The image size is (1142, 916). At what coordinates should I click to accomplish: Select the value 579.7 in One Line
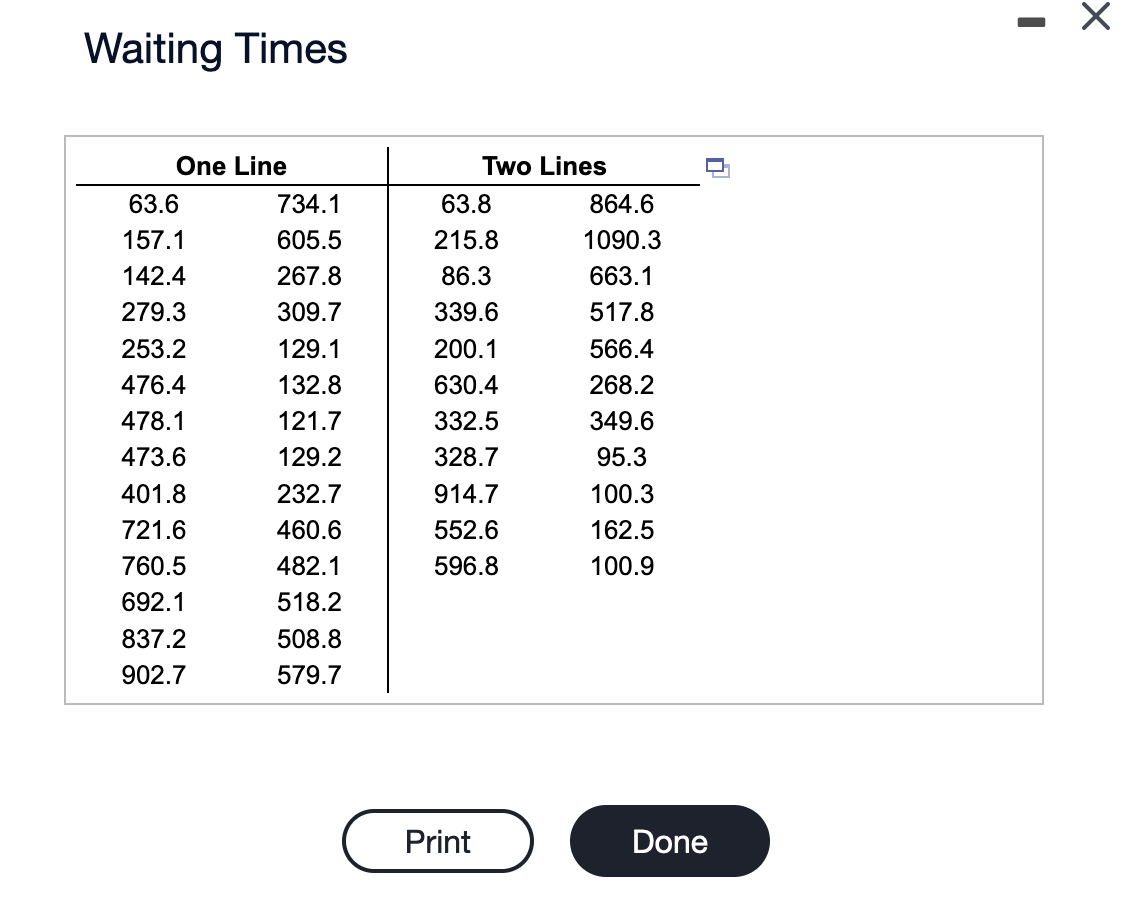(309, 675)
